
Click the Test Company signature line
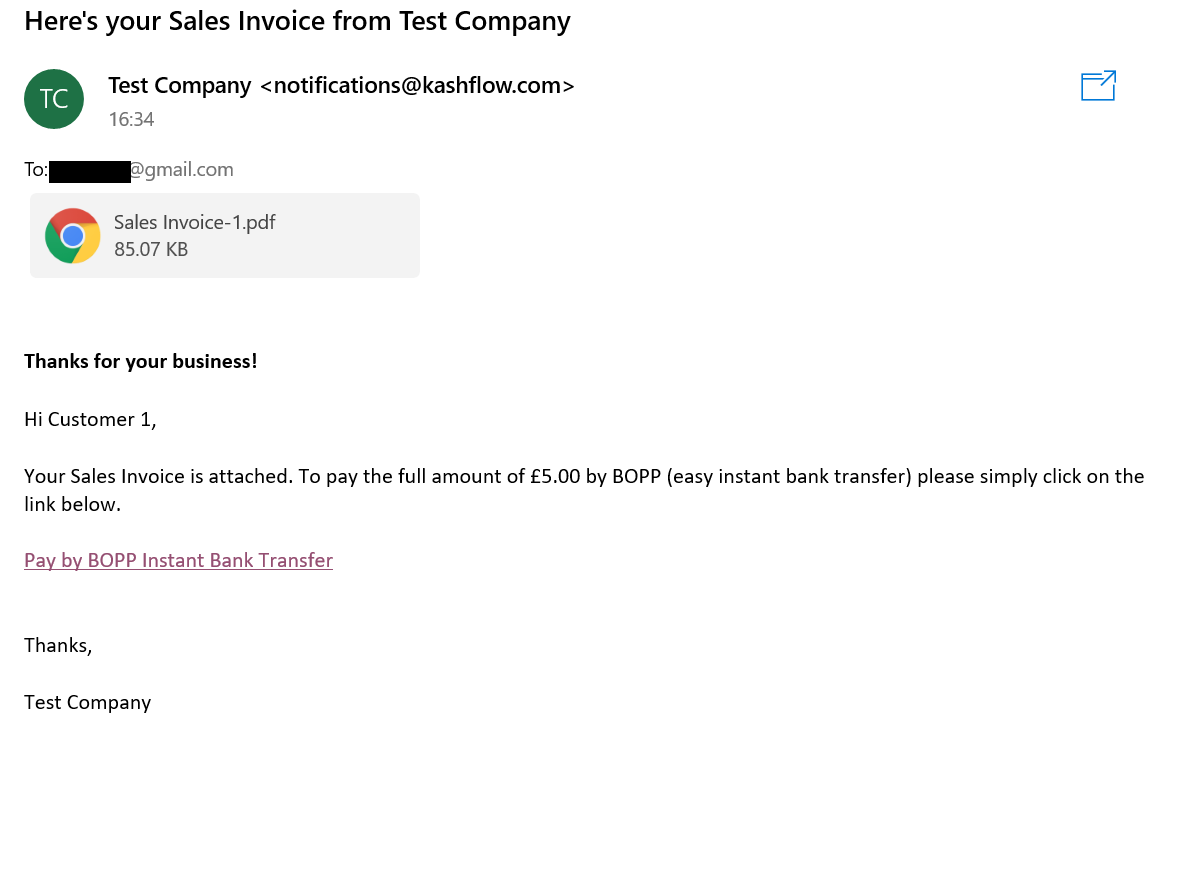click(x=87, y=703)
